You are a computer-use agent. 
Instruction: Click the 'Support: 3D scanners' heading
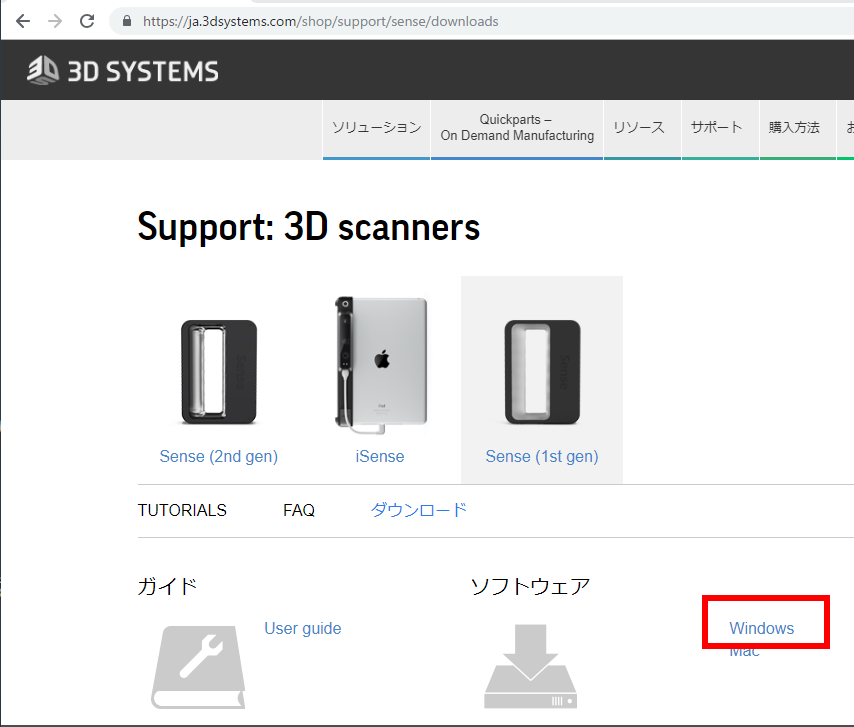point(309,227)
